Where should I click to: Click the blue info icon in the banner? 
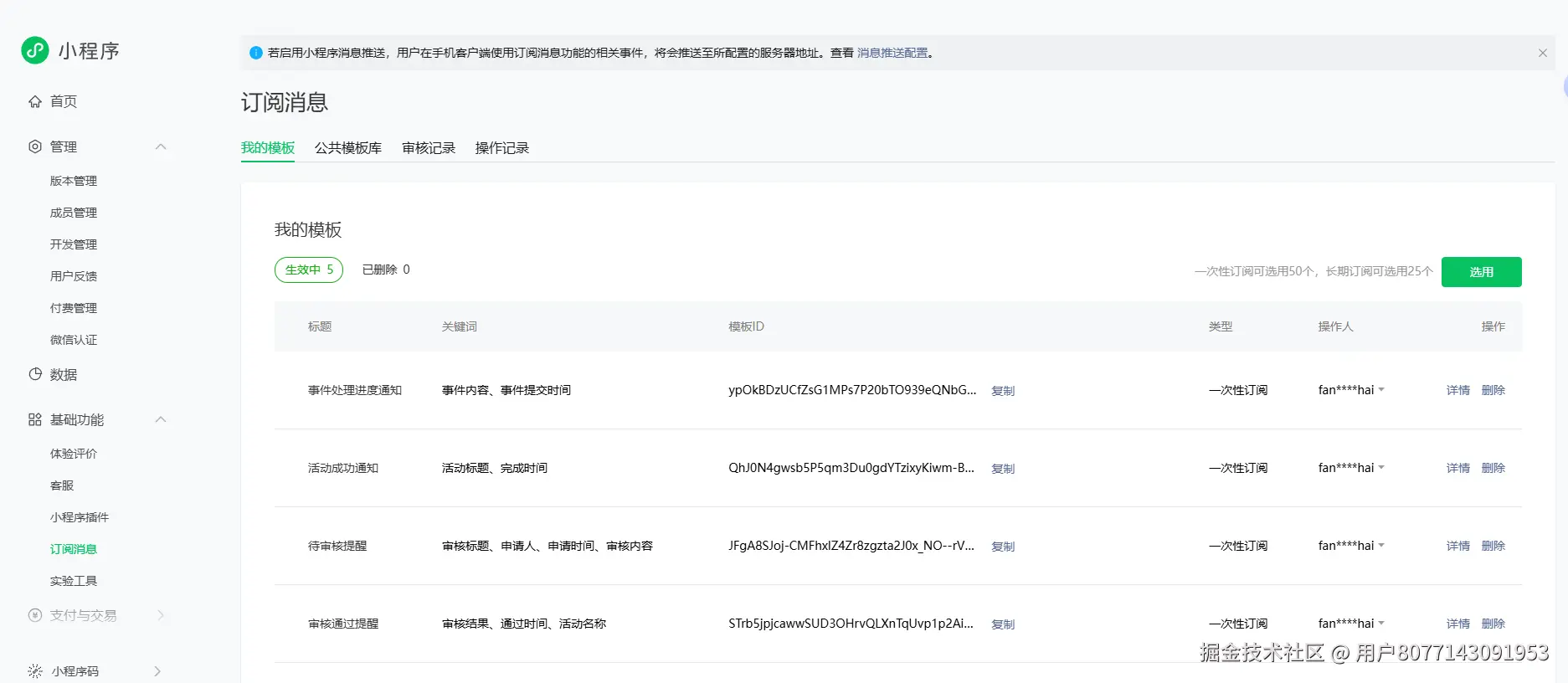(x=256, y=53)
